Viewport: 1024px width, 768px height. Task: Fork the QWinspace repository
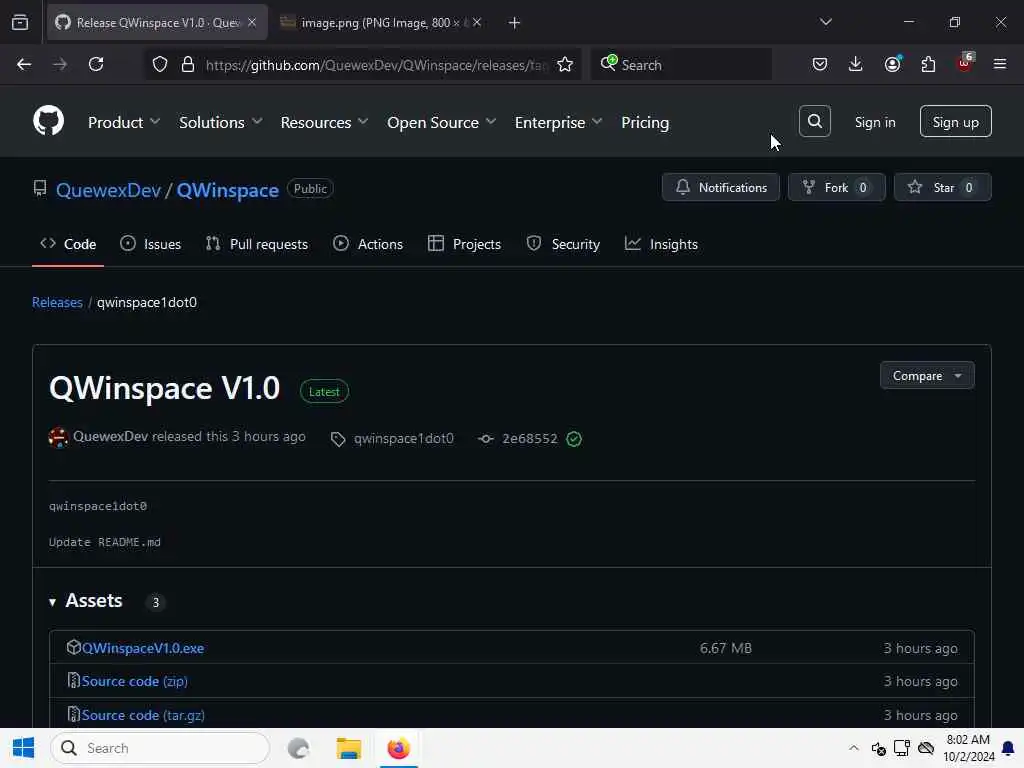(x=836, y=187)
